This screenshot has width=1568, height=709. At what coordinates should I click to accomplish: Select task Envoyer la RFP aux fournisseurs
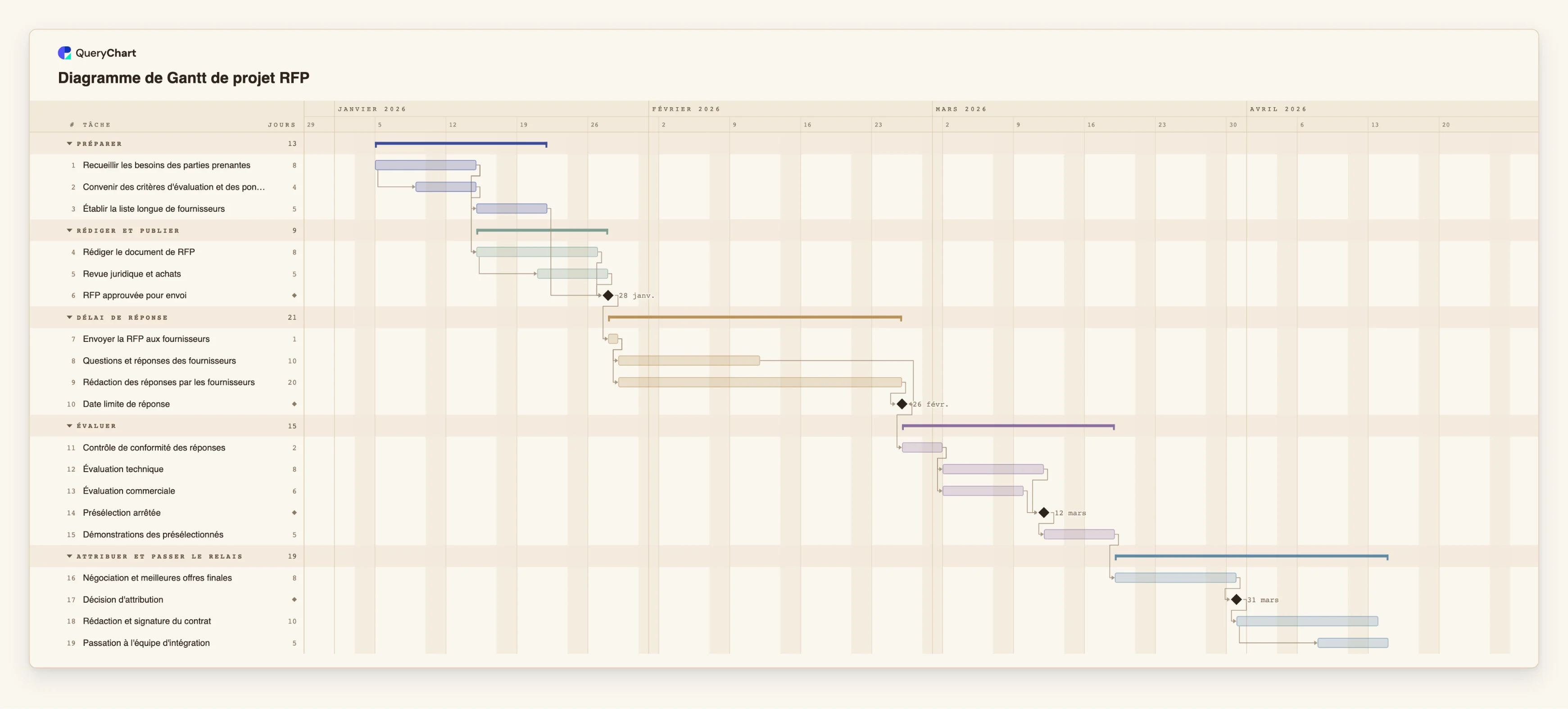(146, 339)
